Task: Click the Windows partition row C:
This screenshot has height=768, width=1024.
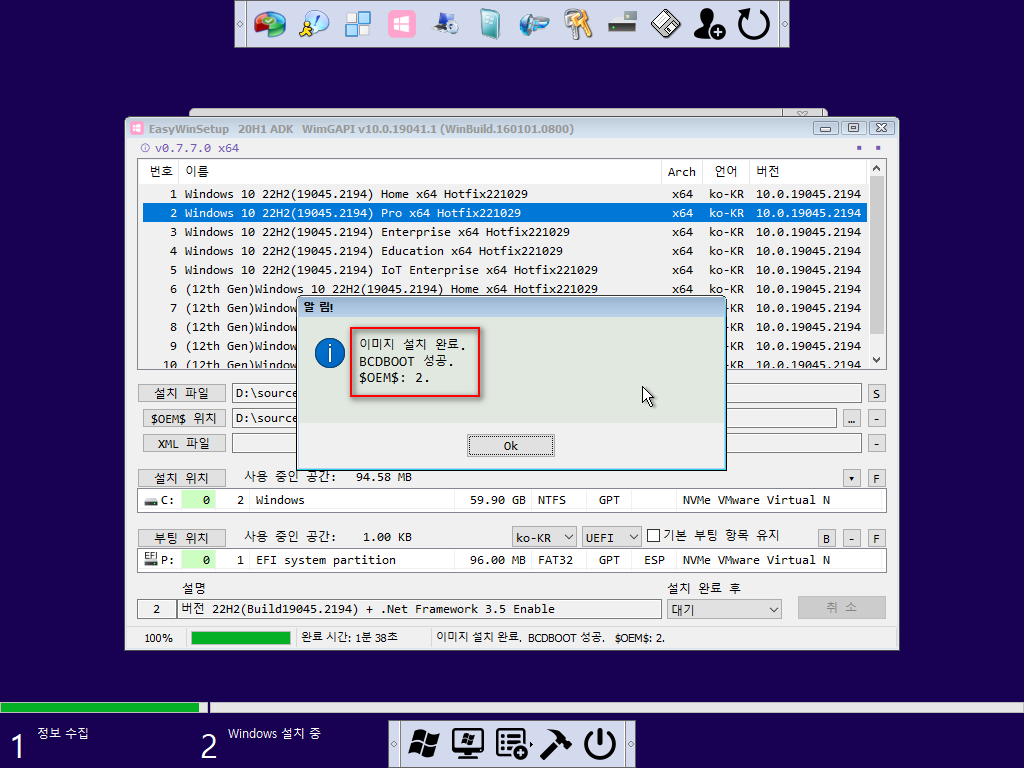Action: tap(511, 500)
